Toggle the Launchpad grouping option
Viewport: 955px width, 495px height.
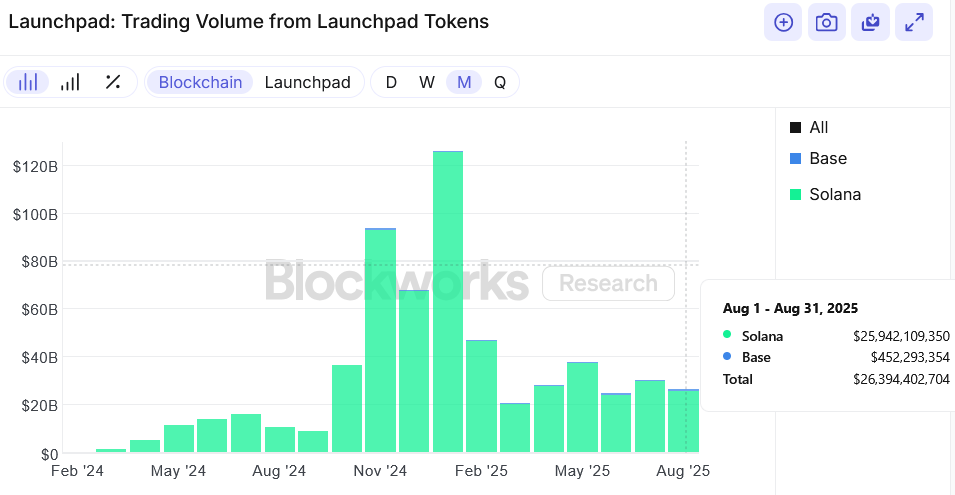[x=308, y=82]
